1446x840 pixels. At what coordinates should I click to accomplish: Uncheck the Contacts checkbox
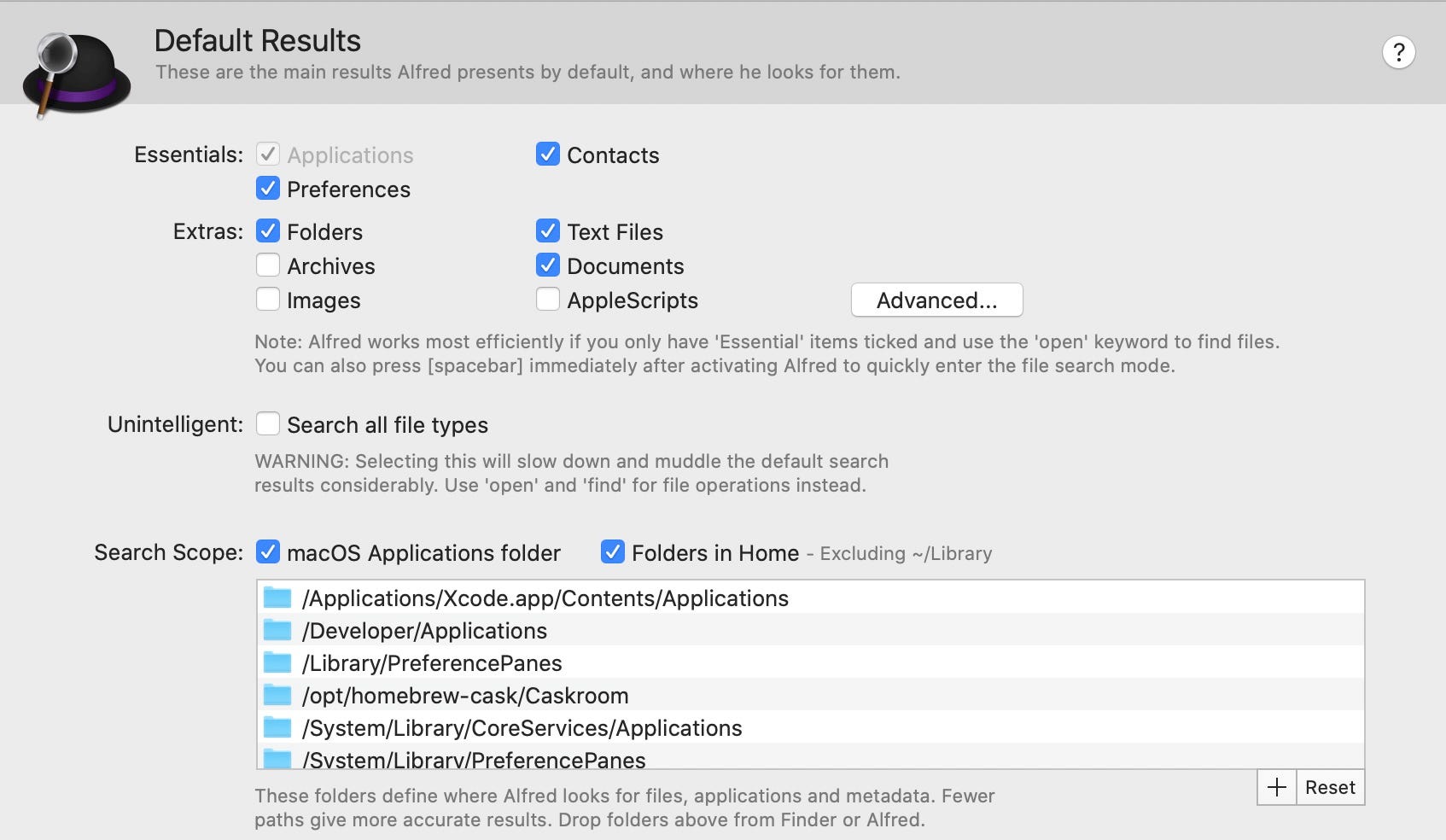548,155
